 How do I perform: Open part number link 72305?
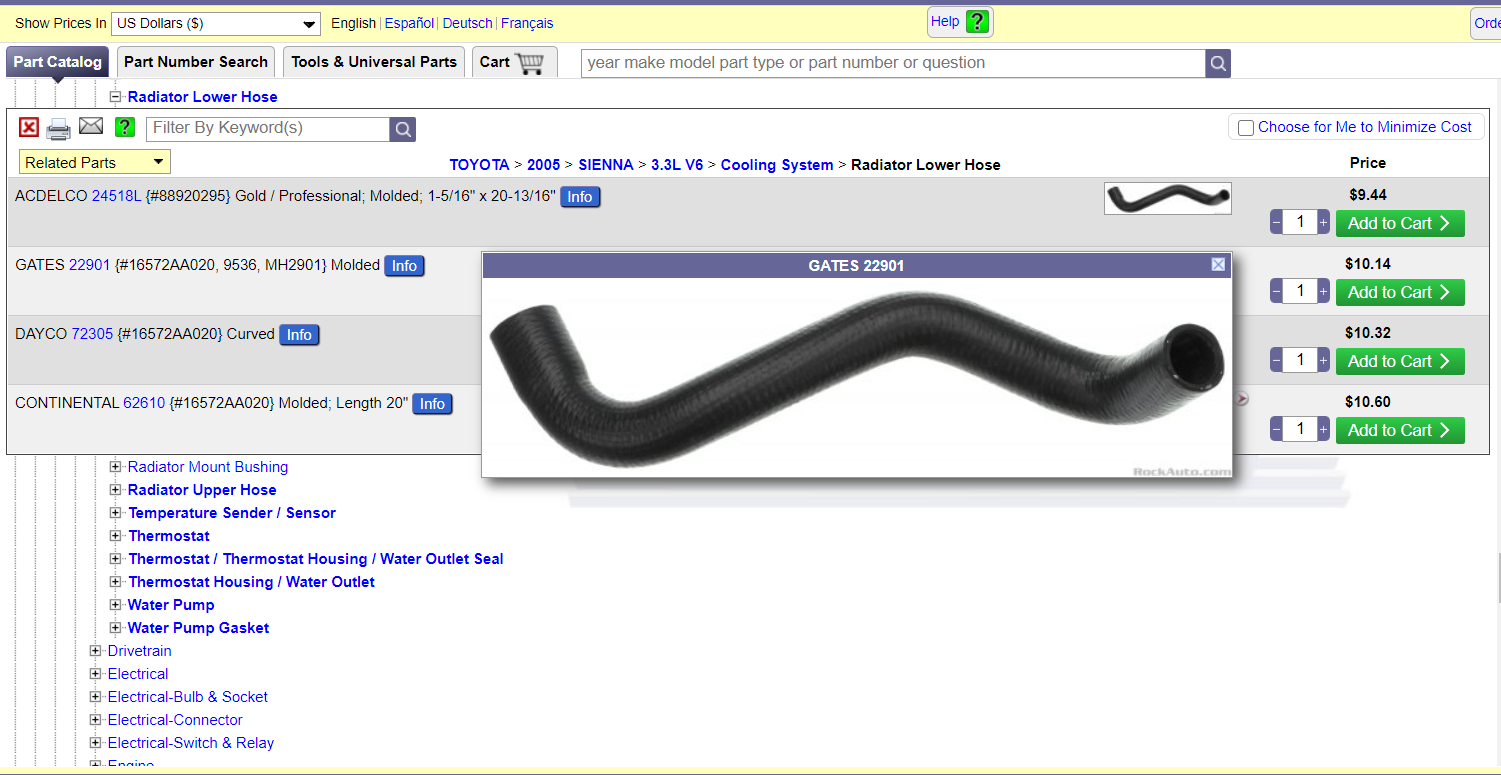[92, 334]
